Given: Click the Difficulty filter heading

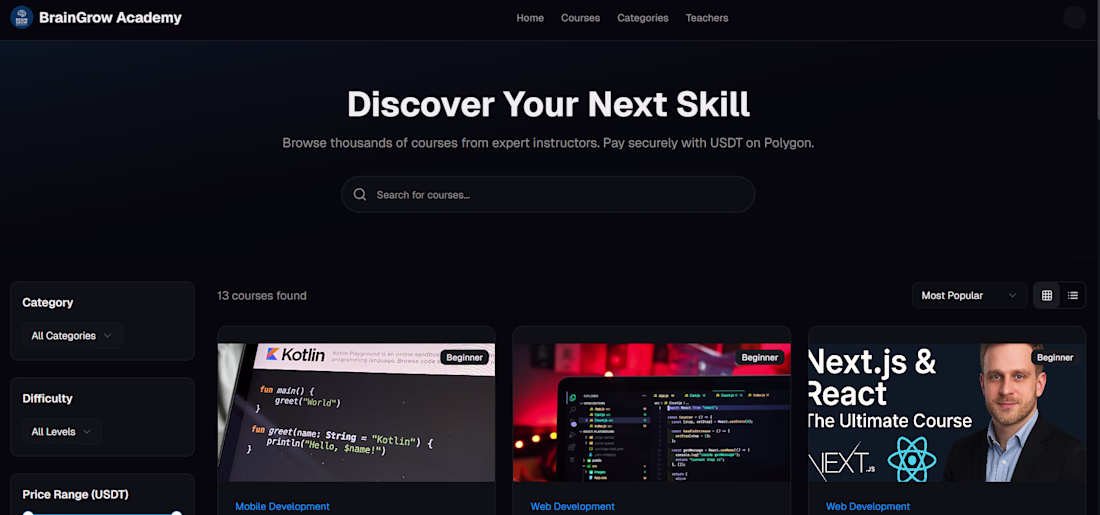Looking at the screenshot, I should pyautogui.click(x=48, y=399).
